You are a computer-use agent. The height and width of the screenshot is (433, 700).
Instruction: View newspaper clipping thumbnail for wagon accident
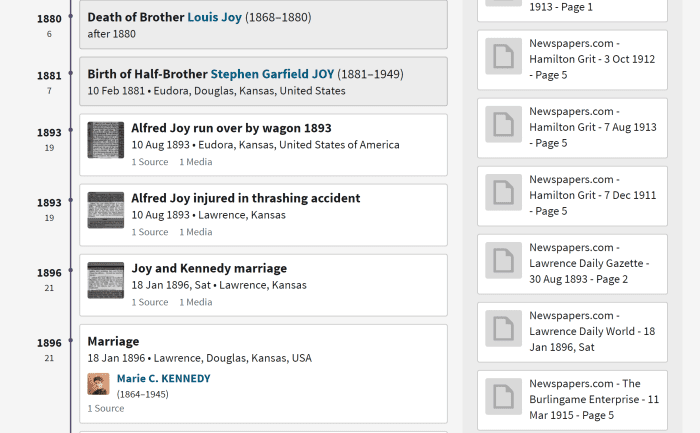(x=106, y=140)
